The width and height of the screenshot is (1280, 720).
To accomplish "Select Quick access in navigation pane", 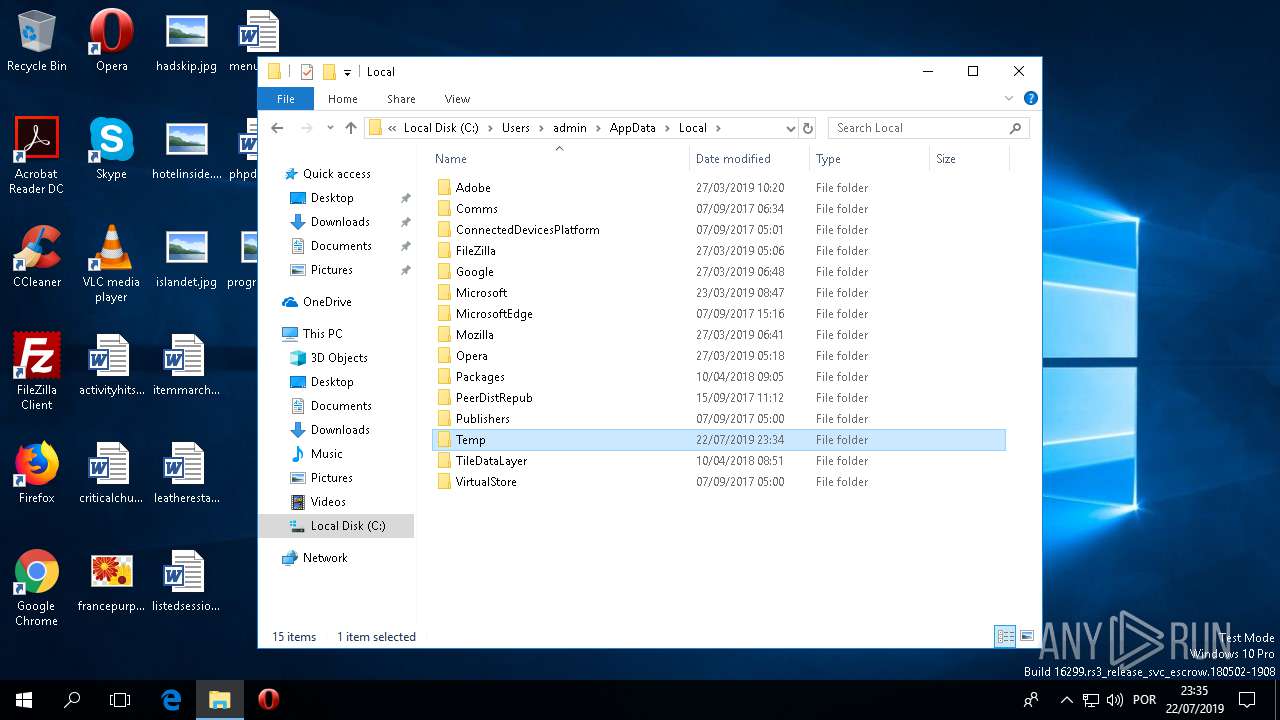I will pyautogui.click(x=336, y=174).
